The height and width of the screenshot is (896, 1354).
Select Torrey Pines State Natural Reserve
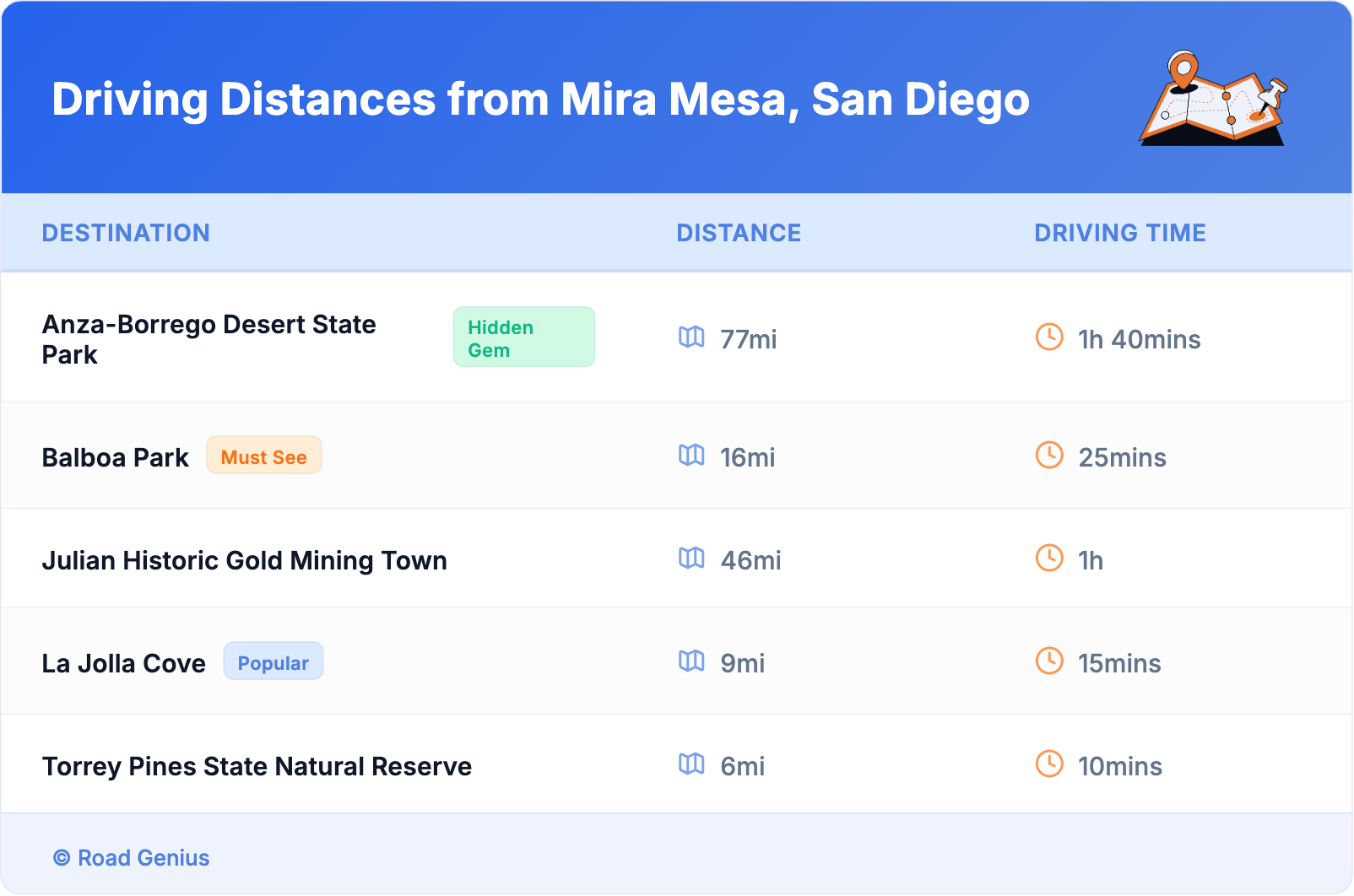click(x=257, y=766)
